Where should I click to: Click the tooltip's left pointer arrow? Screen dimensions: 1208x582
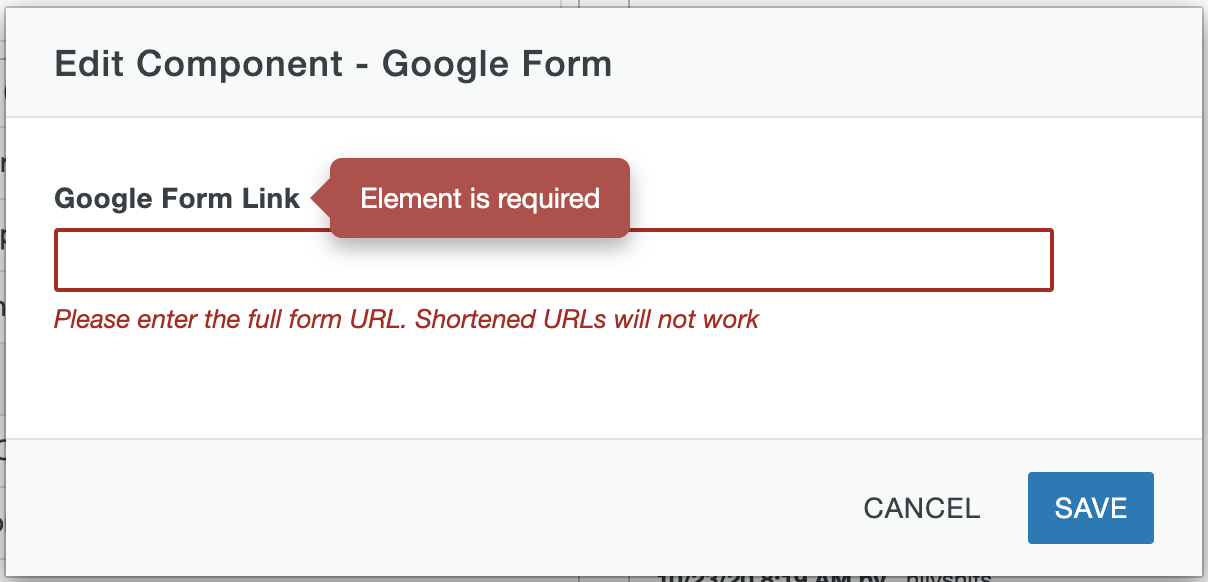[x=320, y=198]
